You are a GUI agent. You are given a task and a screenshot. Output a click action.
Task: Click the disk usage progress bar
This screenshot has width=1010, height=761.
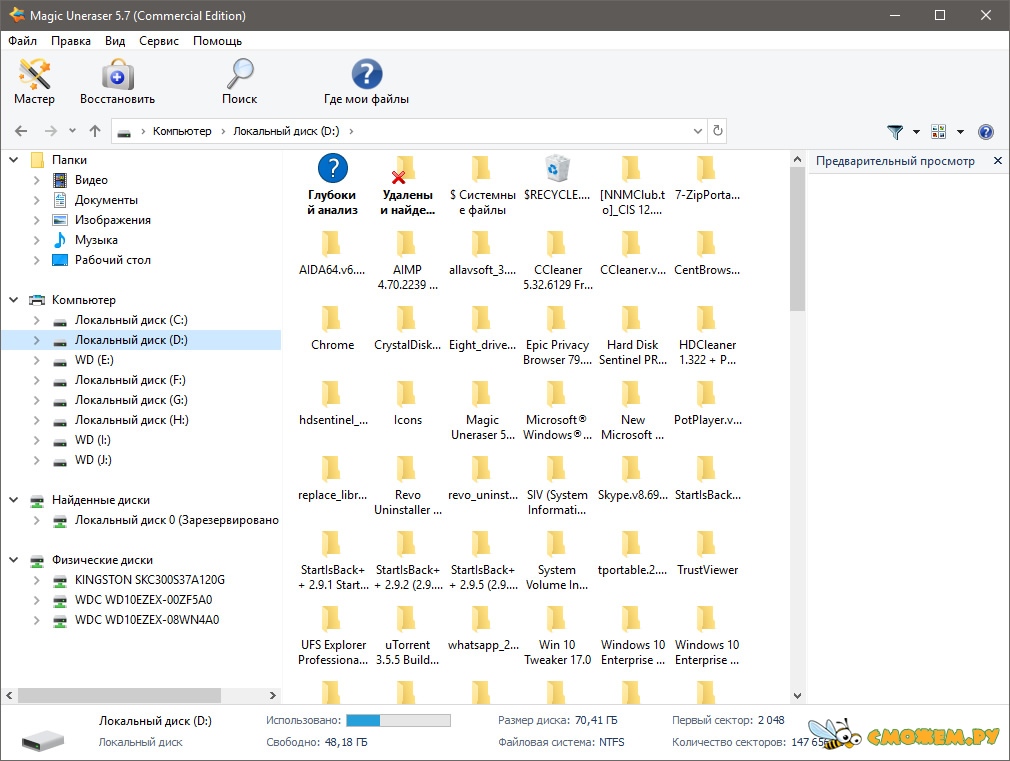pos(398,720)
